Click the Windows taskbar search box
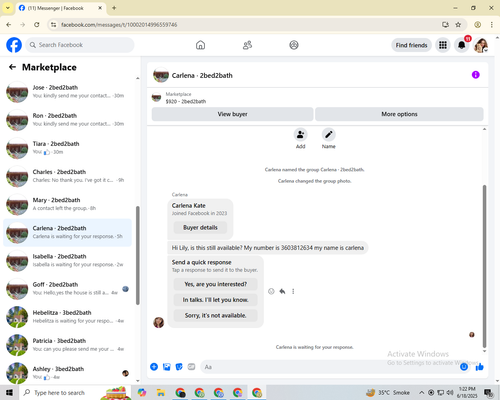The width and height of the screenshot is (500, 400). tap(75, 392)
